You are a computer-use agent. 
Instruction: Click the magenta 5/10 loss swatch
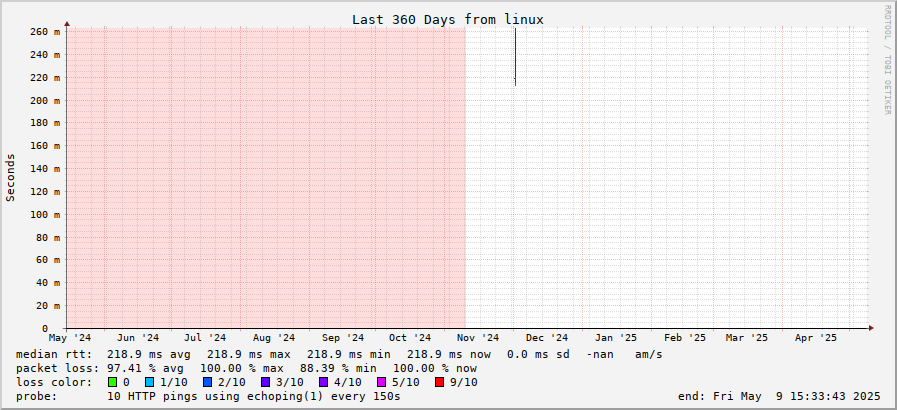pos(382,382)
